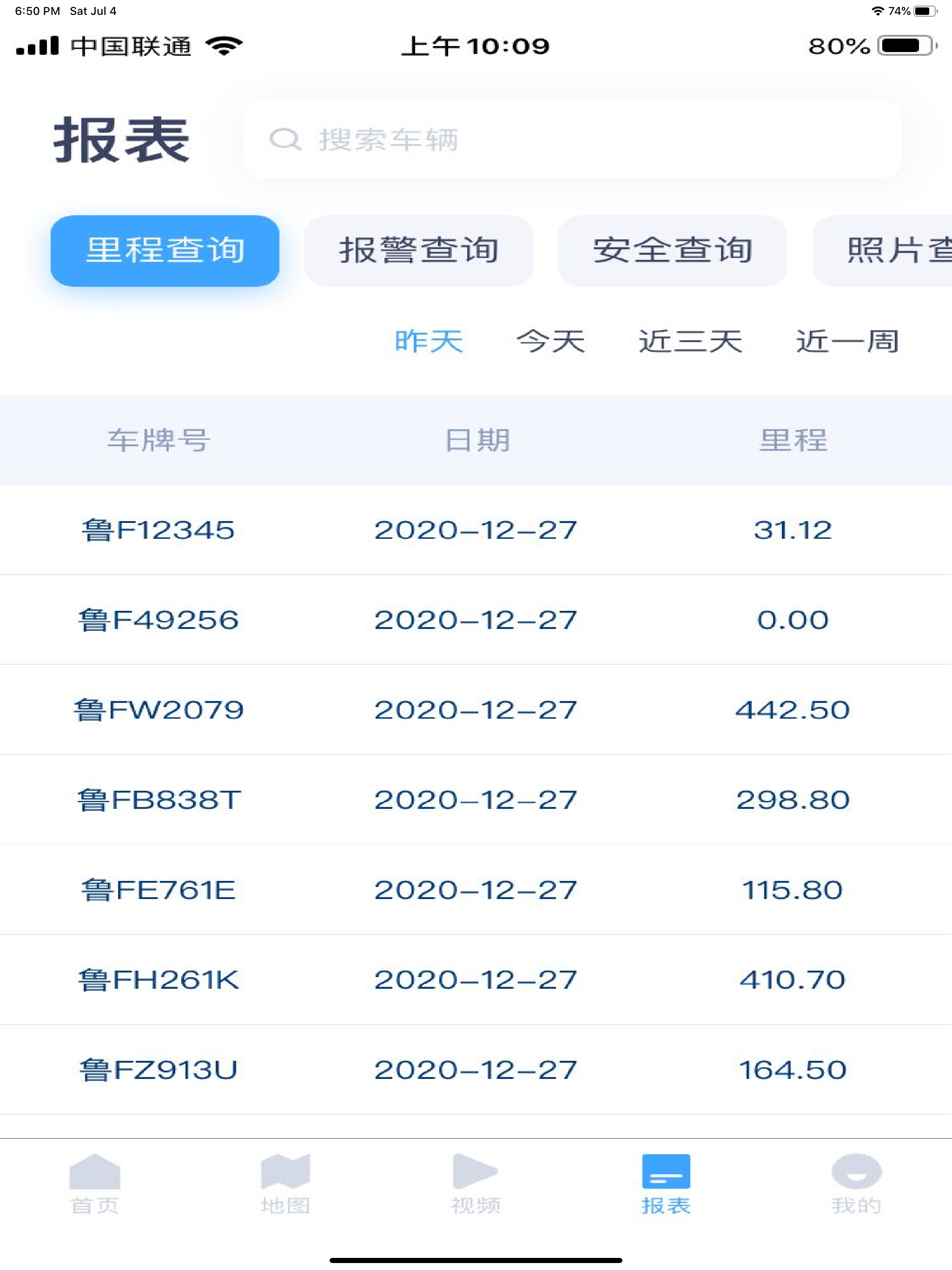Tap the 报表 page title
The width and height of the screenshot is (952, 1270).
click(x=122, y=139)
